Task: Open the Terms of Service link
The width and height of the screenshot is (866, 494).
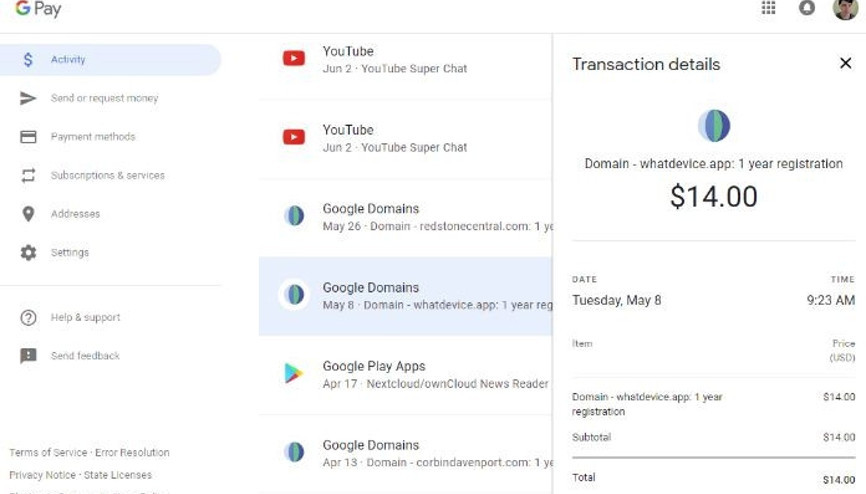Action: (48, 453)
